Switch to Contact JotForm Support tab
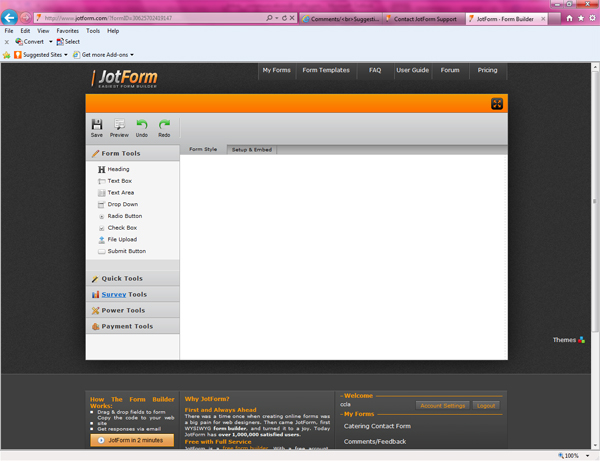This screenshot has width=600, height=461. click(x=424, y=19)
